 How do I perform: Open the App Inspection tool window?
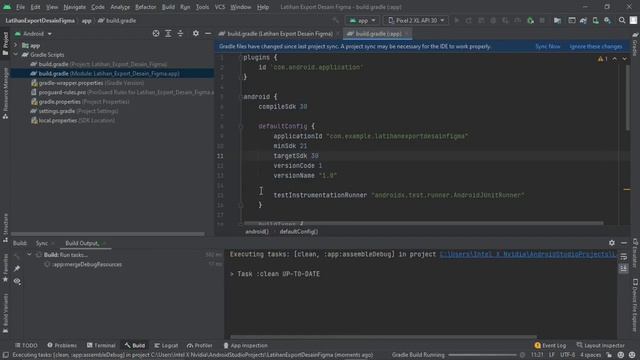pos(245,345)
